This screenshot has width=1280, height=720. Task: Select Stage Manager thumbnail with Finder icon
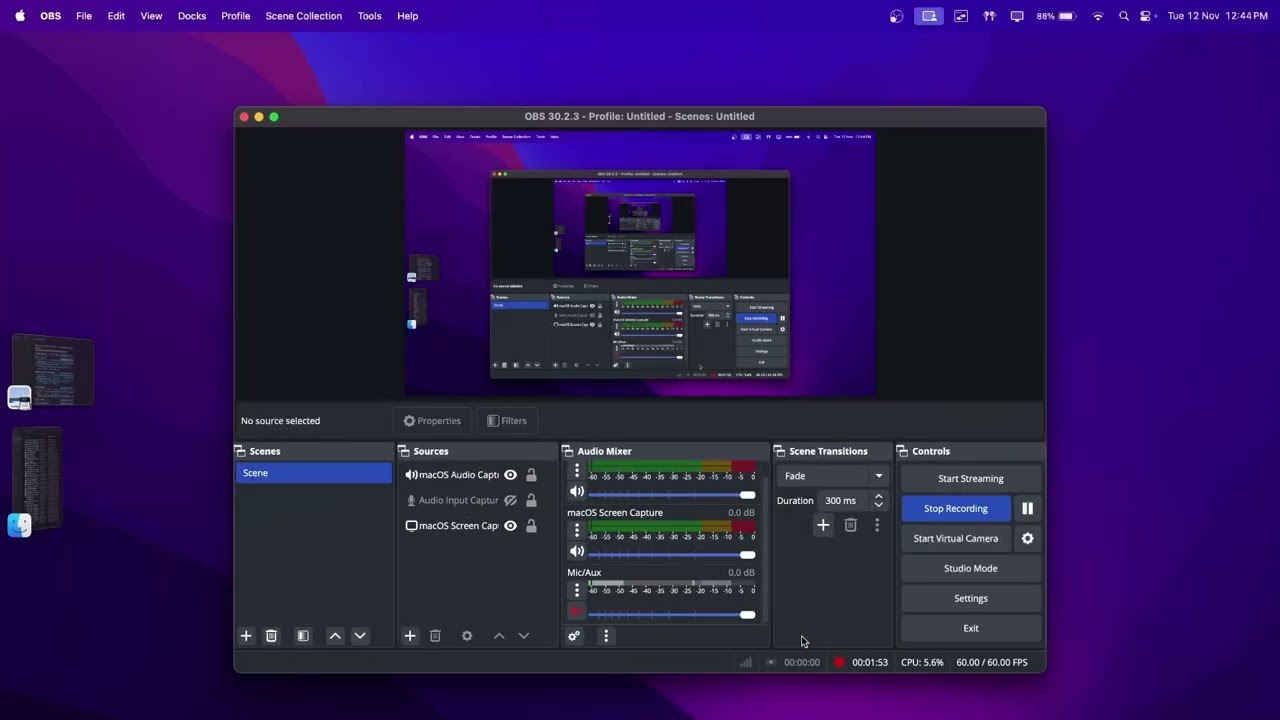click(x=37, y=483)
